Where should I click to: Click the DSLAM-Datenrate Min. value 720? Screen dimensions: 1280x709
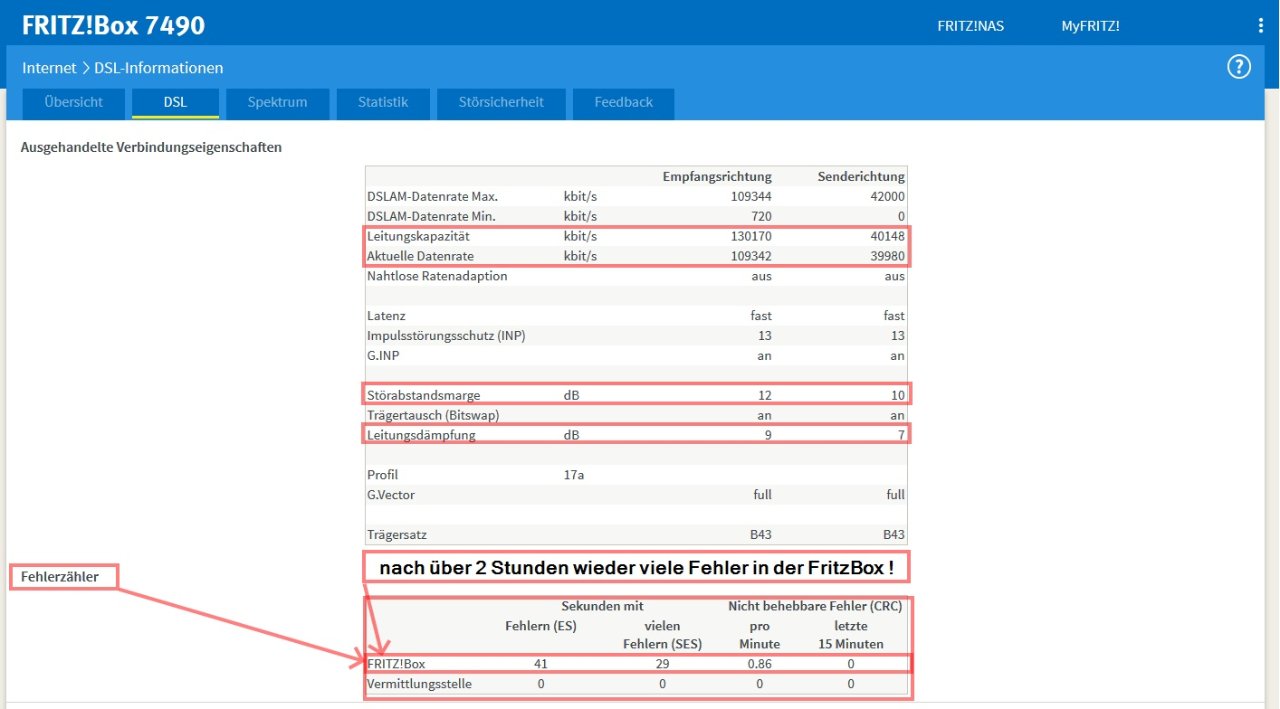761,216
